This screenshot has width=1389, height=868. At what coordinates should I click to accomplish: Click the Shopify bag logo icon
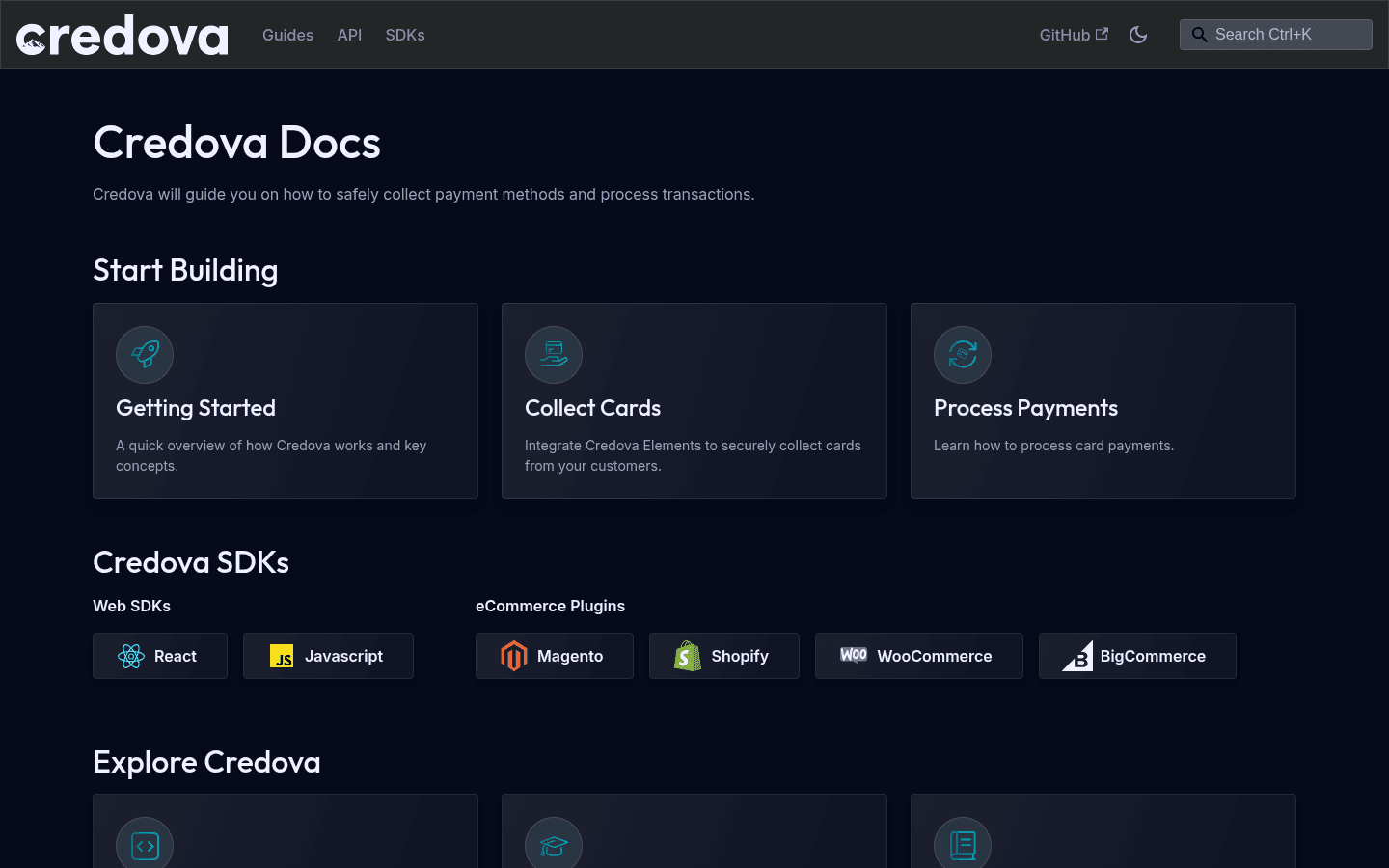pos(688,656)
